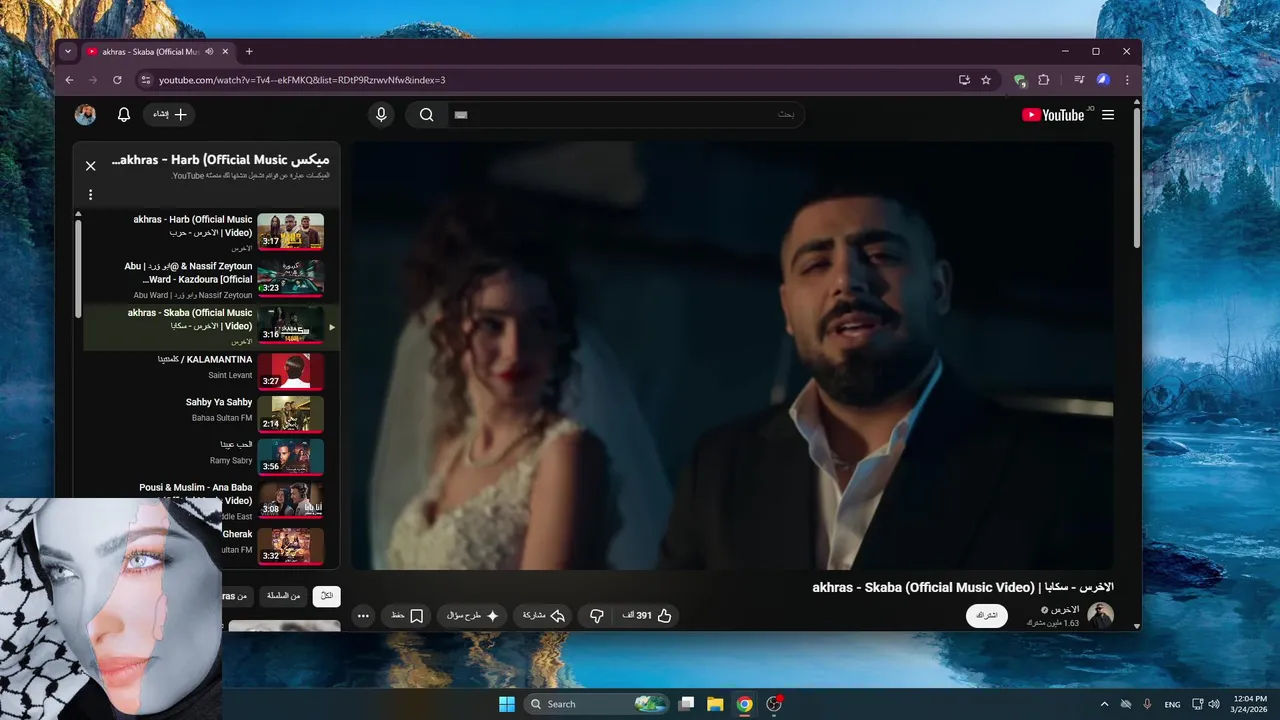Save video (حفظ) to a playlist
This screenshot has height=720, width=1280.
click(x=406, y=616)
